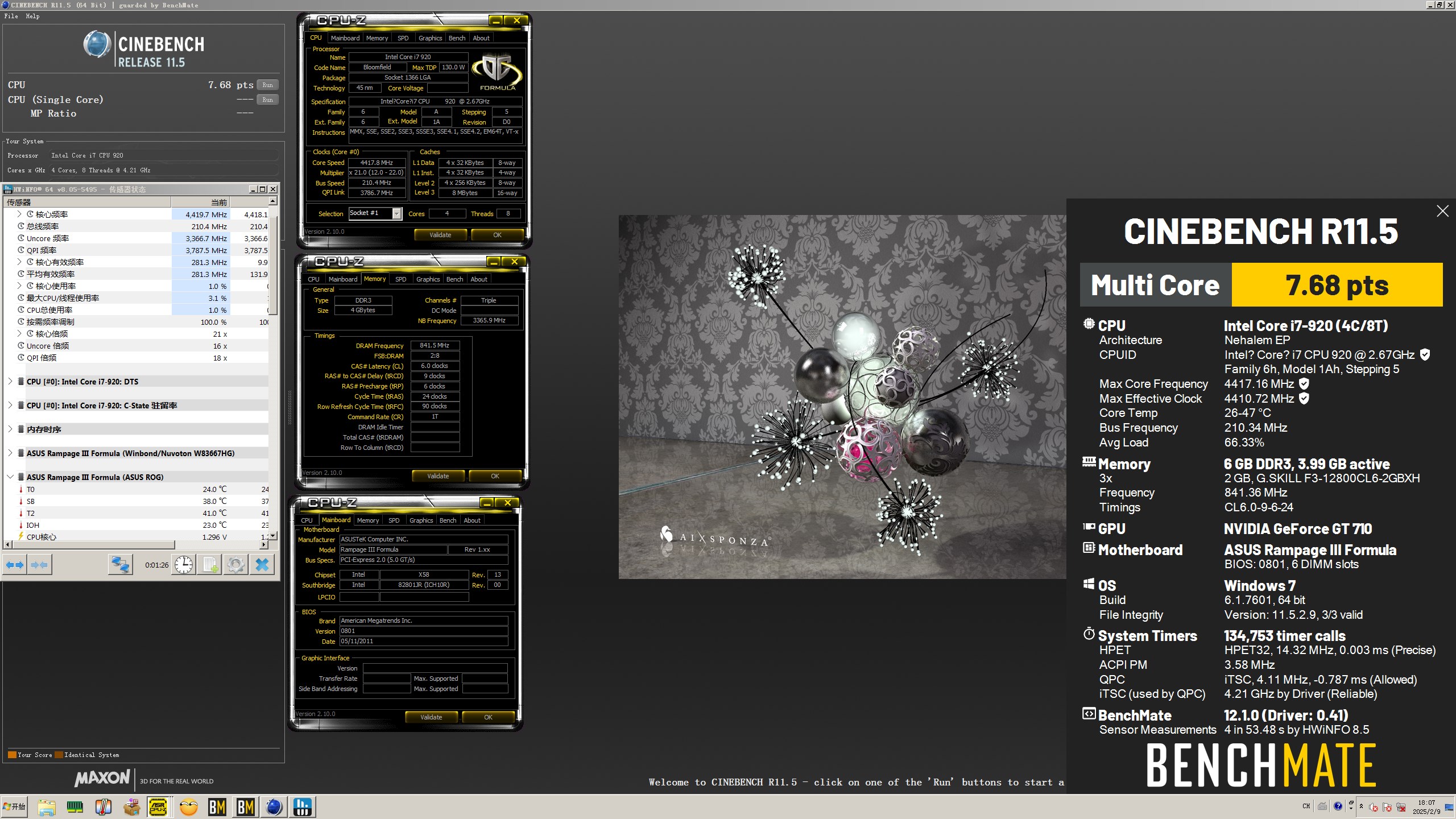Switch to Graphics tab in middle CPU-Z window

pos(428,279)
